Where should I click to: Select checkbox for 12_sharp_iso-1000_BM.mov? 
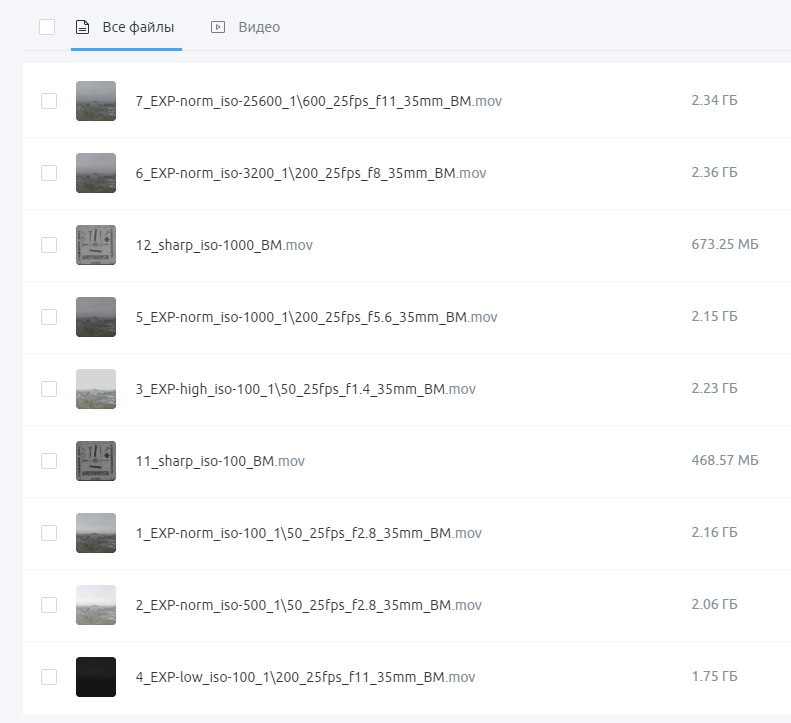click(49, 245)
